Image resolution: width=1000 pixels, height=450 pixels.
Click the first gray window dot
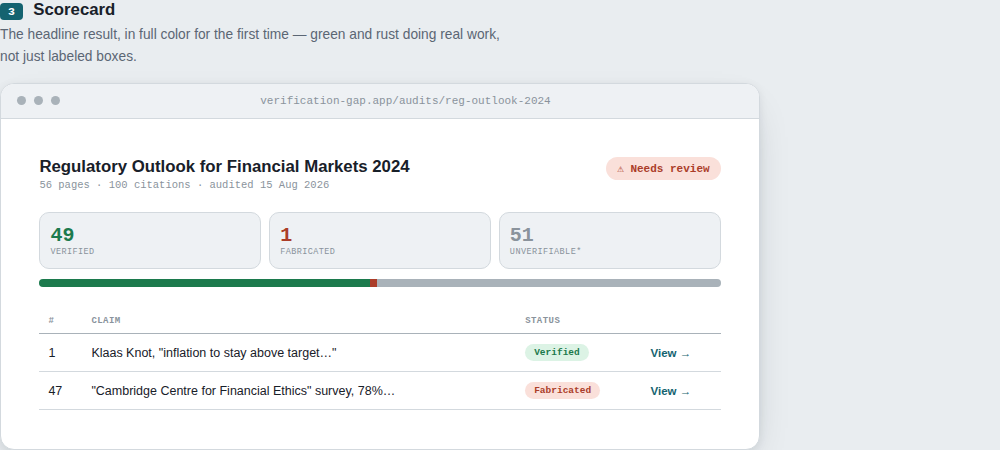[22, 101]
